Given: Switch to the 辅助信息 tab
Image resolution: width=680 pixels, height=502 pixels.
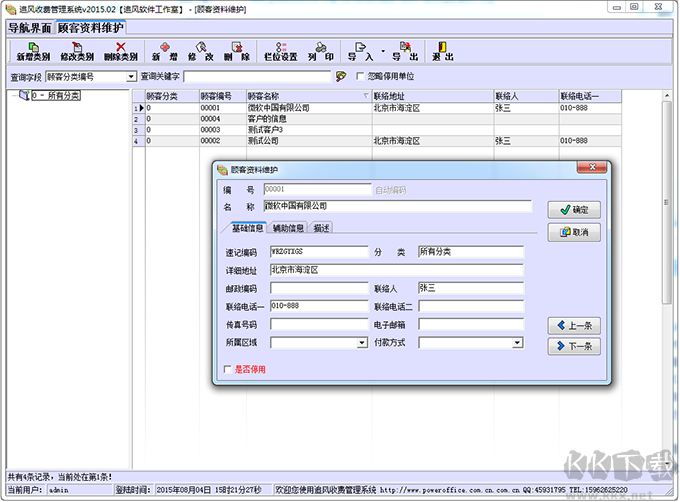Looking at the screenshot, I should [x=288, y=228].
